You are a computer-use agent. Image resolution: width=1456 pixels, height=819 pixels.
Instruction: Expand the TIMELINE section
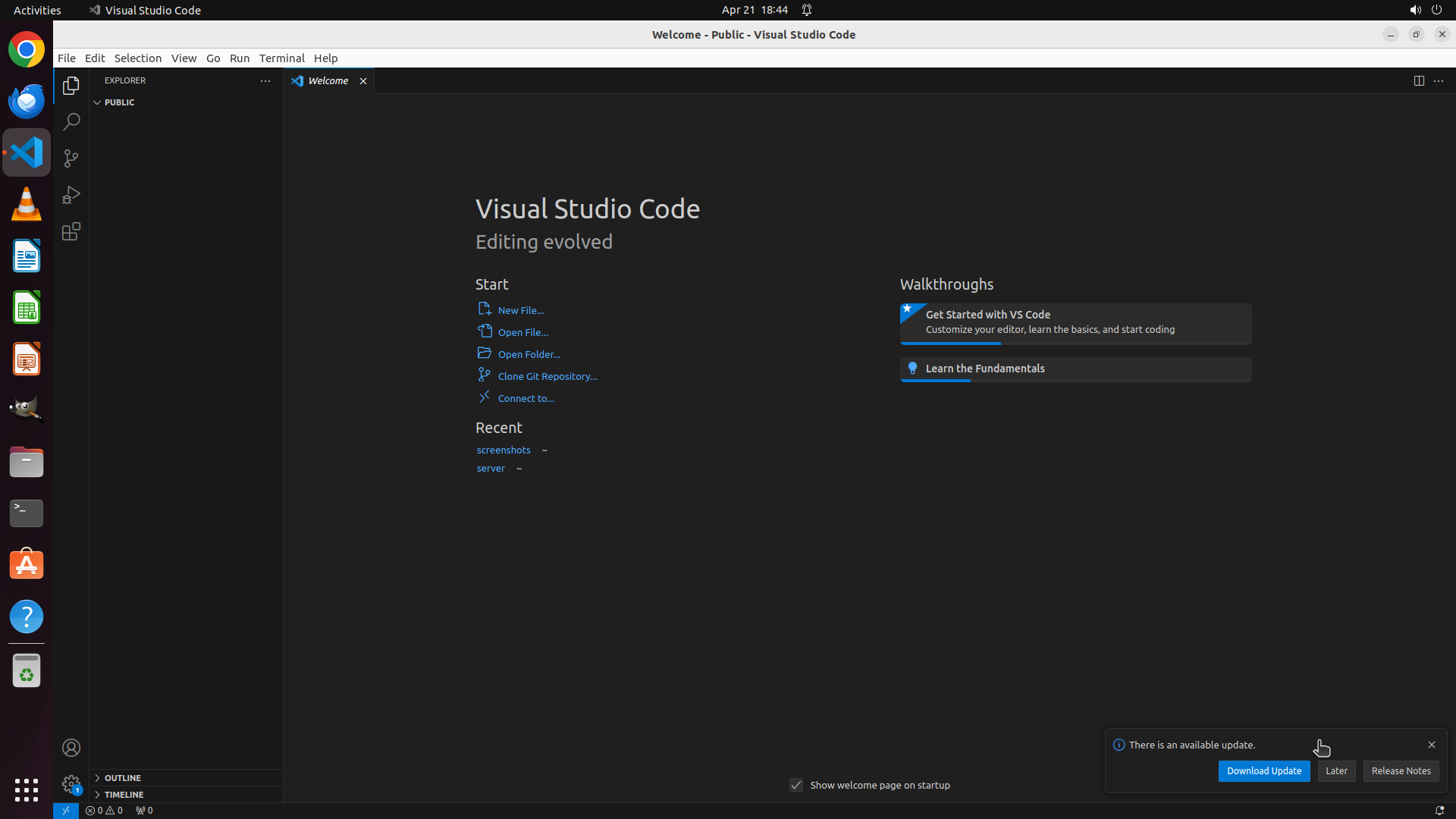[124, 795]
